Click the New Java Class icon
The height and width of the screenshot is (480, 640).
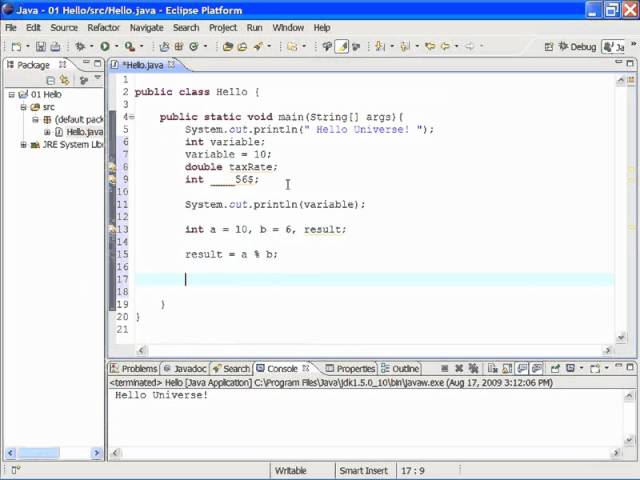point(194,47)
